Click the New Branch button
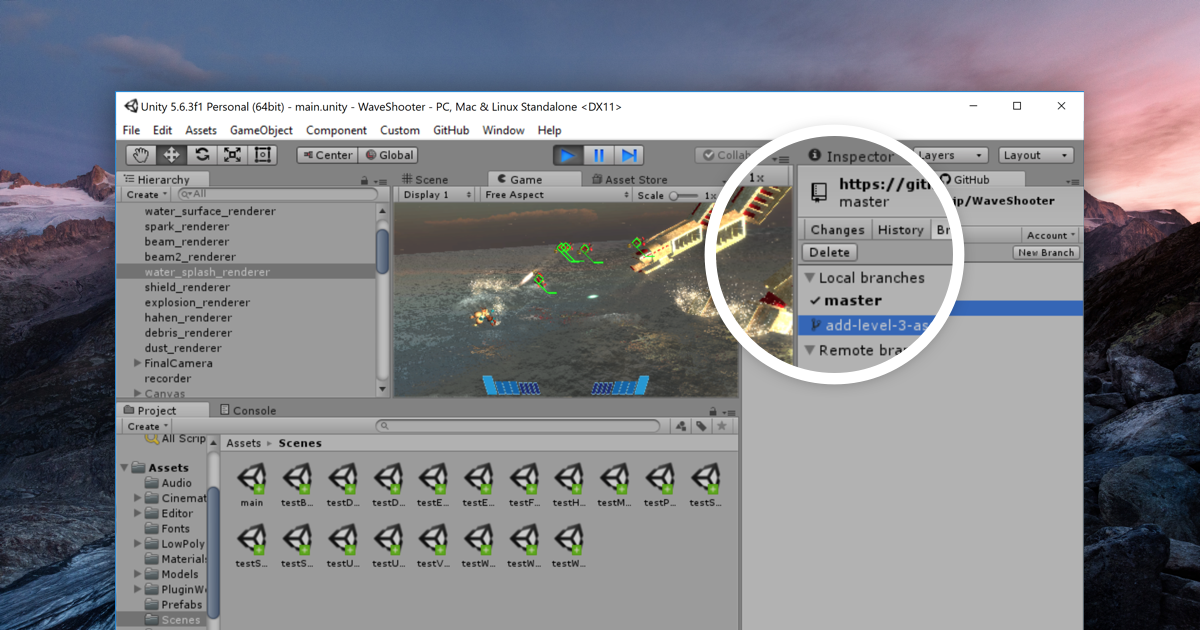Screen dimensions: 1200x630 click(x=1045, y=253)
